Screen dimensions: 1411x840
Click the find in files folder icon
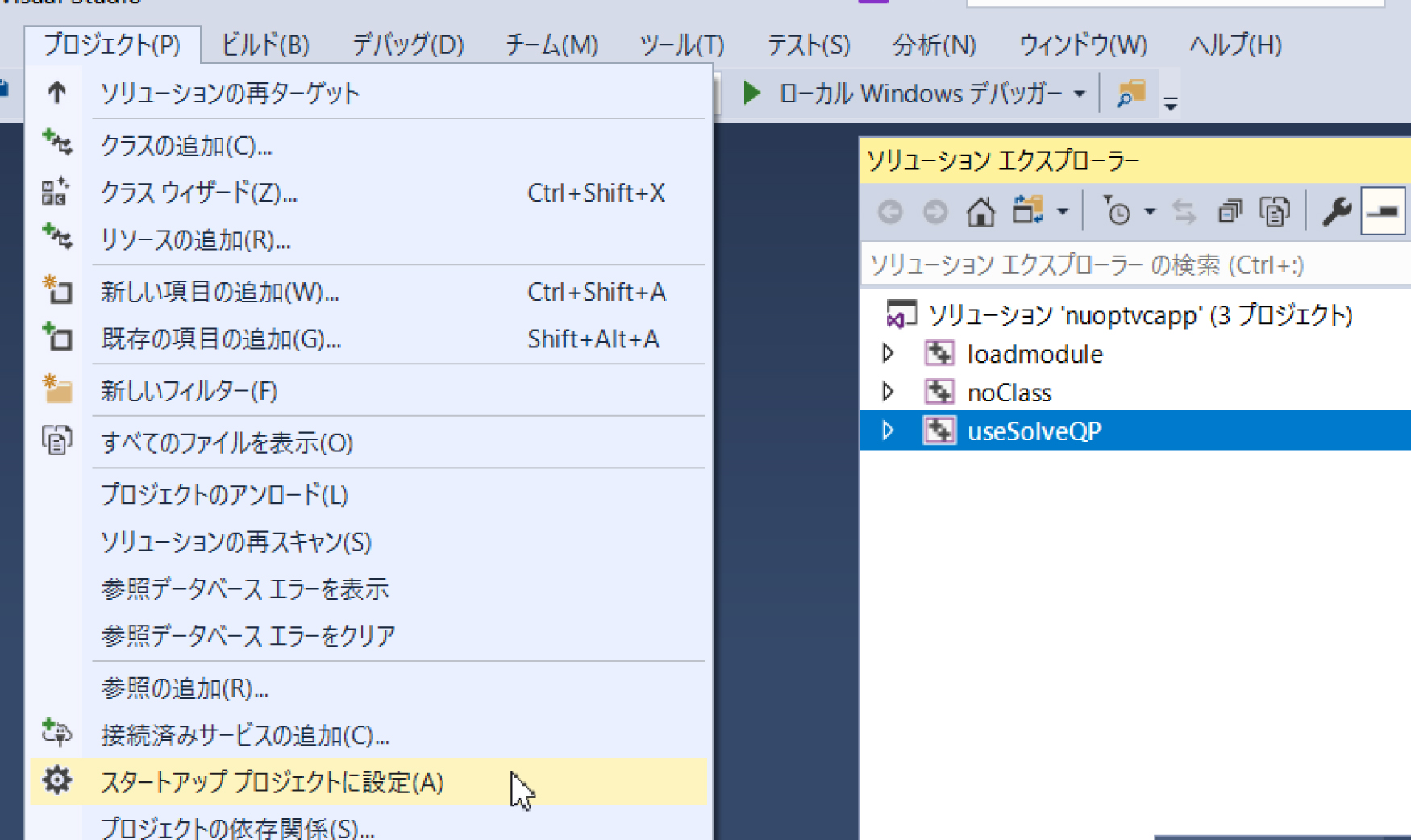[1130, 94]
